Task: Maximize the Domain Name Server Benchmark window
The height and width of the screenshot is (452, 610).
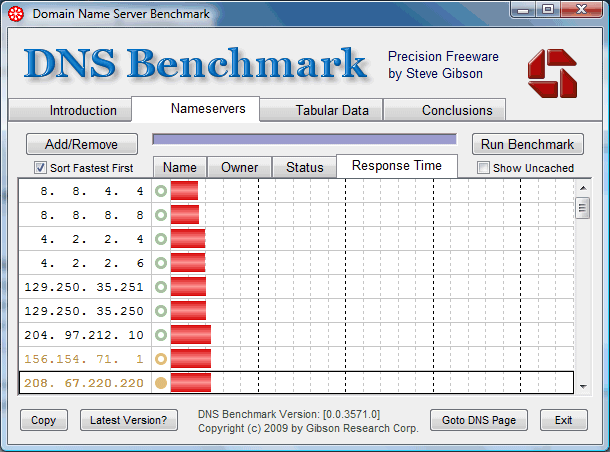Action: coord(548,9)
